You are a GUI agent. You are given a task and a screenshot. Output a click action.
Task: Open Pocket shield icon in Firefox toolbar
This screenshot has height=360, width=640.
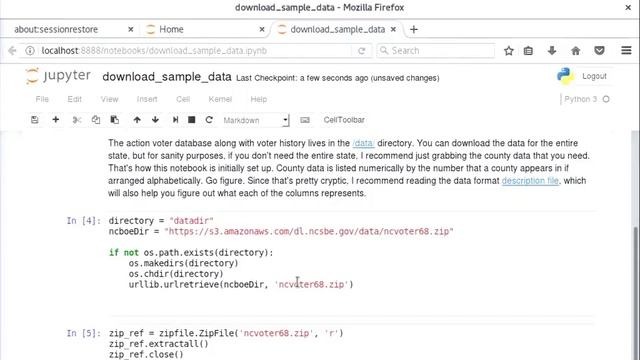point(599,51)
